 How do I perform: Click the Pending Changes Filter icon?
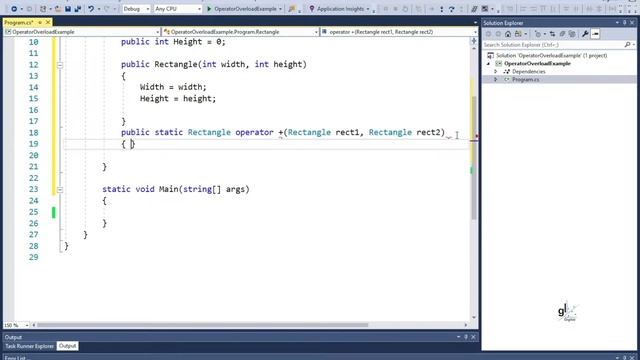(x=538, y=34)
